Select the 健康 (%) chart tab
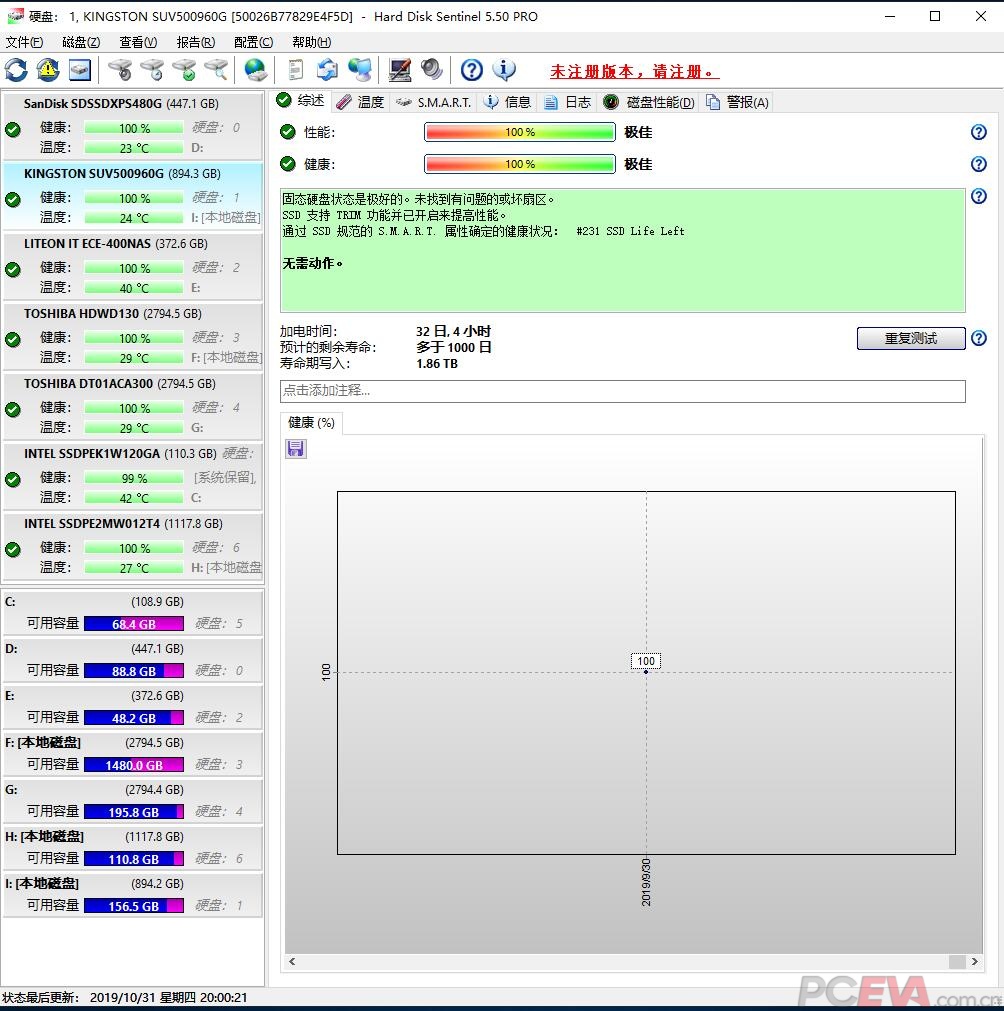 click(311, 423)
